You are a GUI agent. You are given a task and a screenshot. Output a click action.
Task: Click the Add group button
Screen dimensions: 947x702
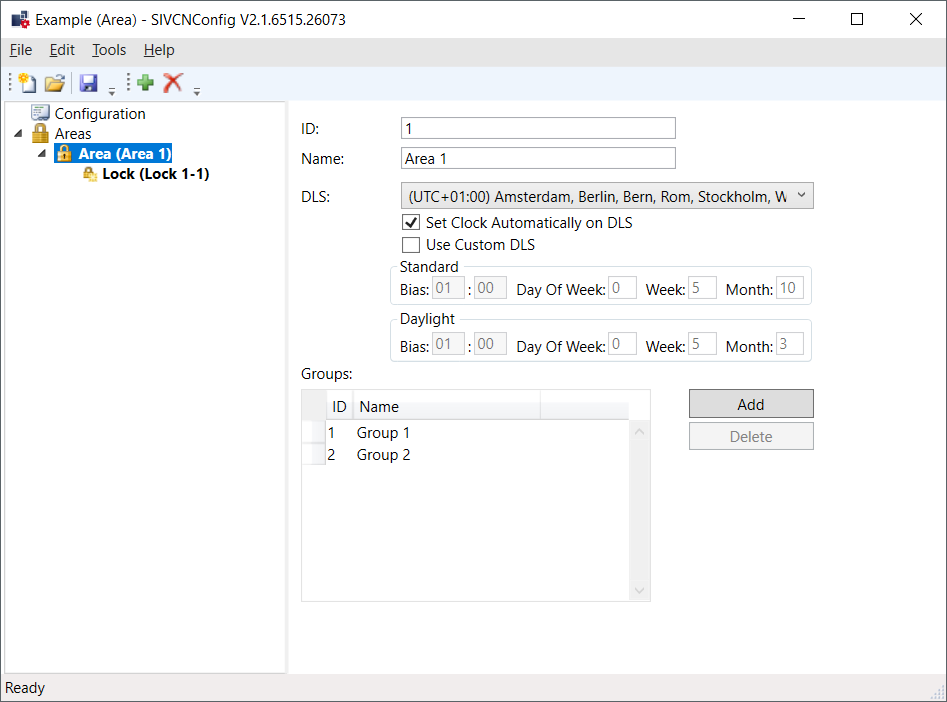pos(750,404)
